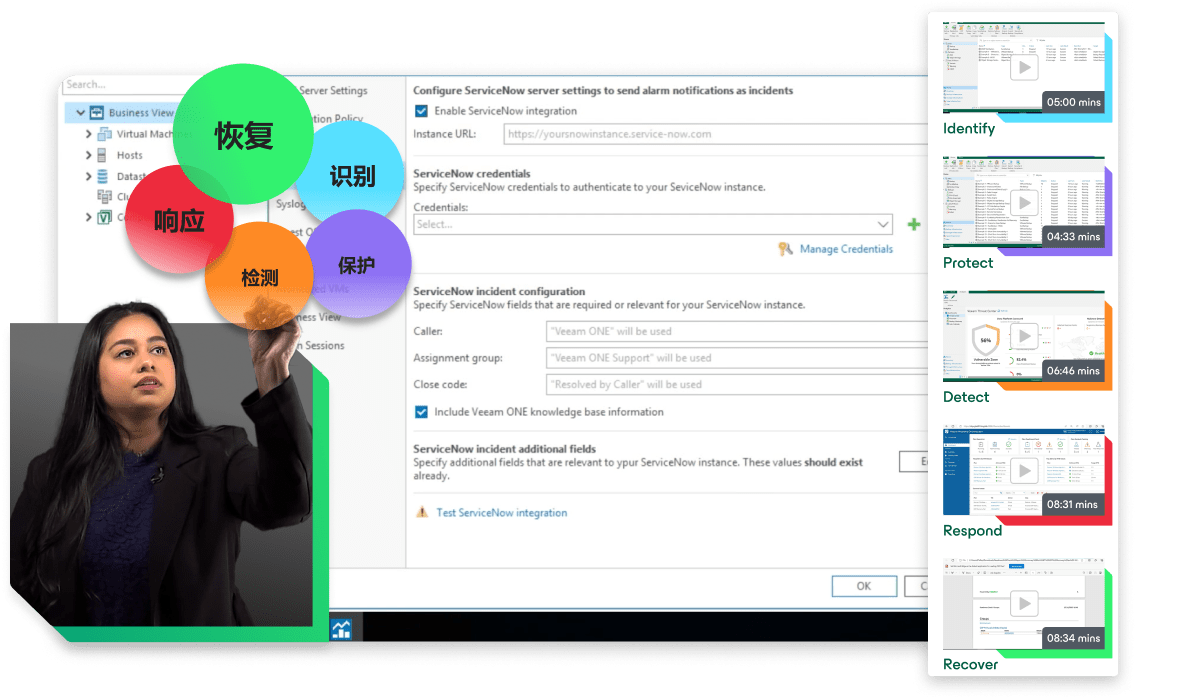Screen dimensions: 1197x700
Task: Select Hosts in the tree
Action: pyautogui.click(x=130, y=155)
